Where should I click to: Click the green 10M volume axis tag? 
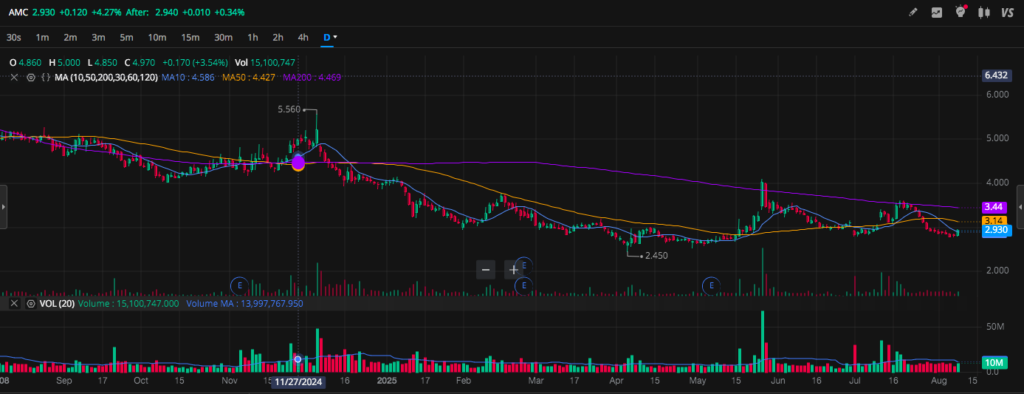pos(995,363)
